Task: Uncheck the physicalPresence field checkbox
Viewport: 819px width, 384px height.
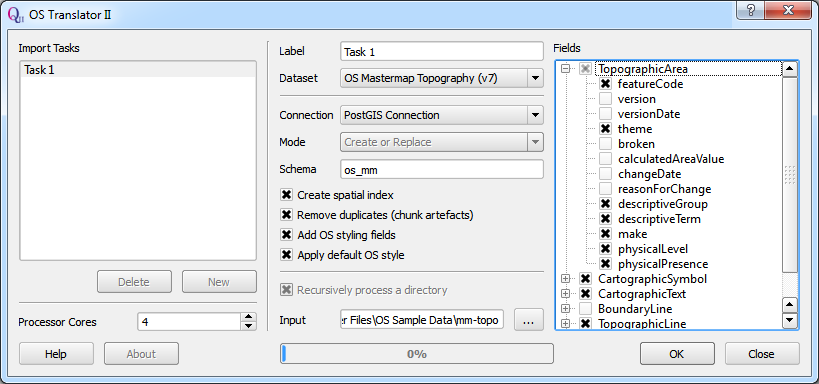Action: pyautogui.click(x=605, y=264)
